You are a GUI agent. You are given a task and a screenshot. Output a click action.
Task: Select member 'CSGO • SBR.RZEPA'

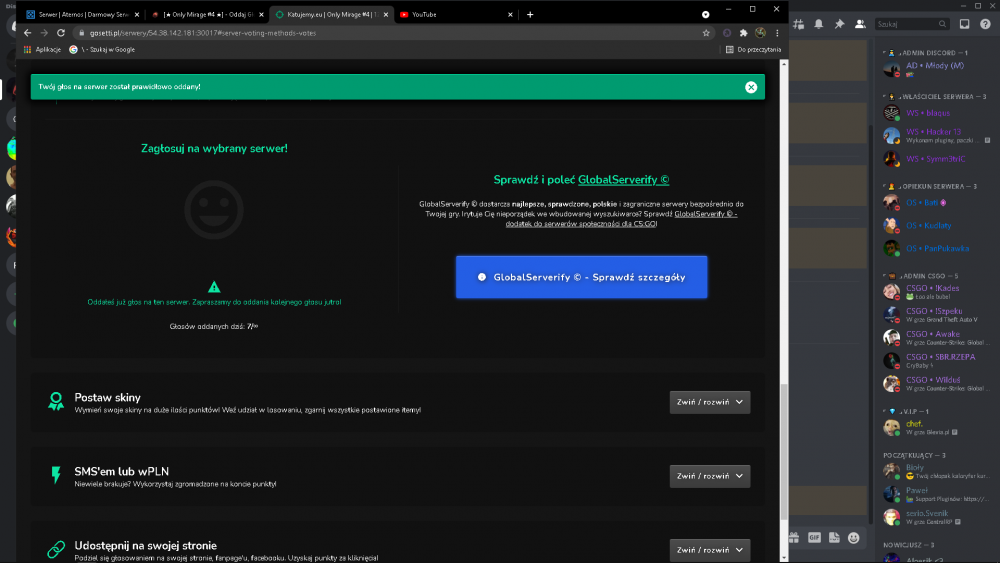click(x=936, y=360)
